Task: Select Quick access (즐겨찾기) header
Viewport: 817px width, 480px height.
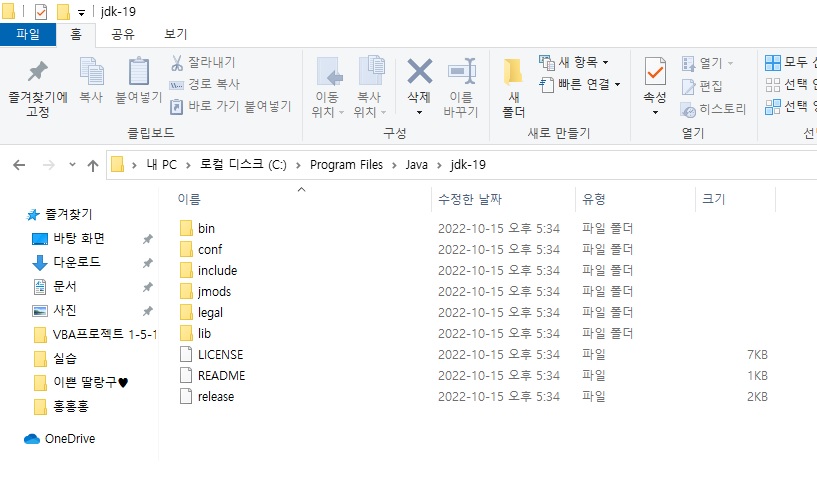Action: click(x=60, y=214)
